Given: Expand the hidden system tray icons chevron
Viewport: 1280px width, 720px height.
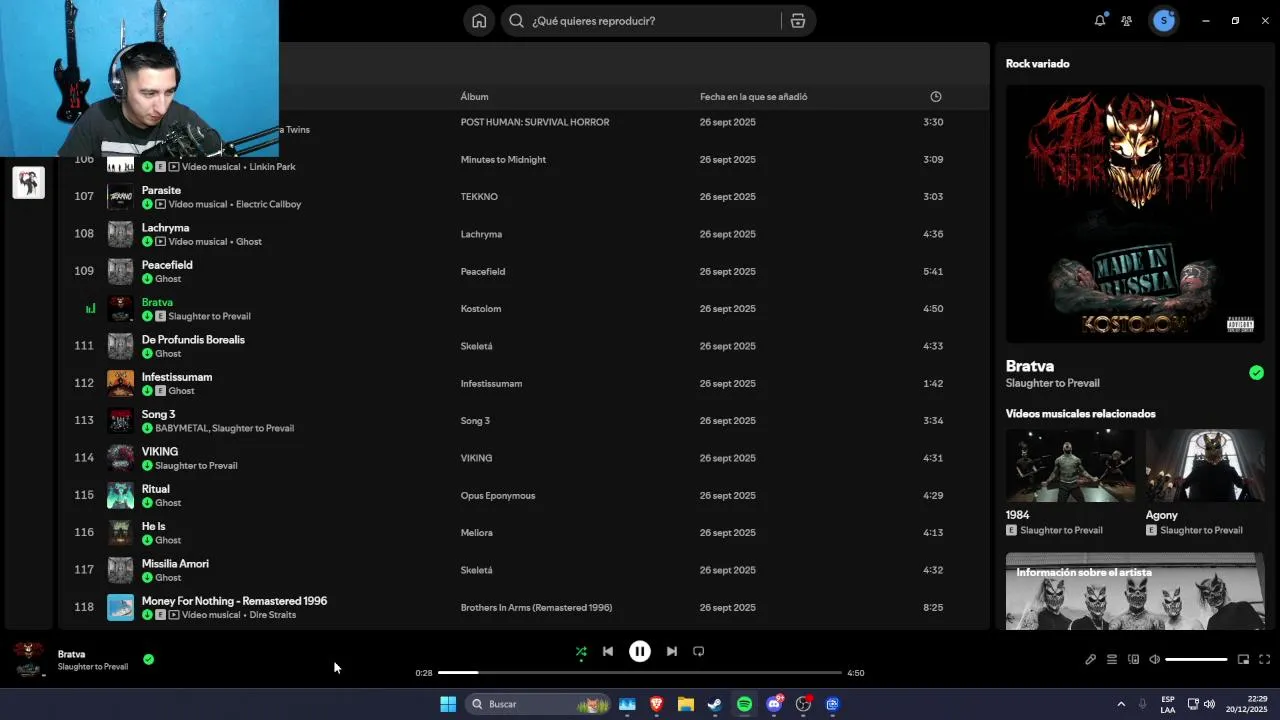Looking at the screenshot, I should [x=1121, y=704].
